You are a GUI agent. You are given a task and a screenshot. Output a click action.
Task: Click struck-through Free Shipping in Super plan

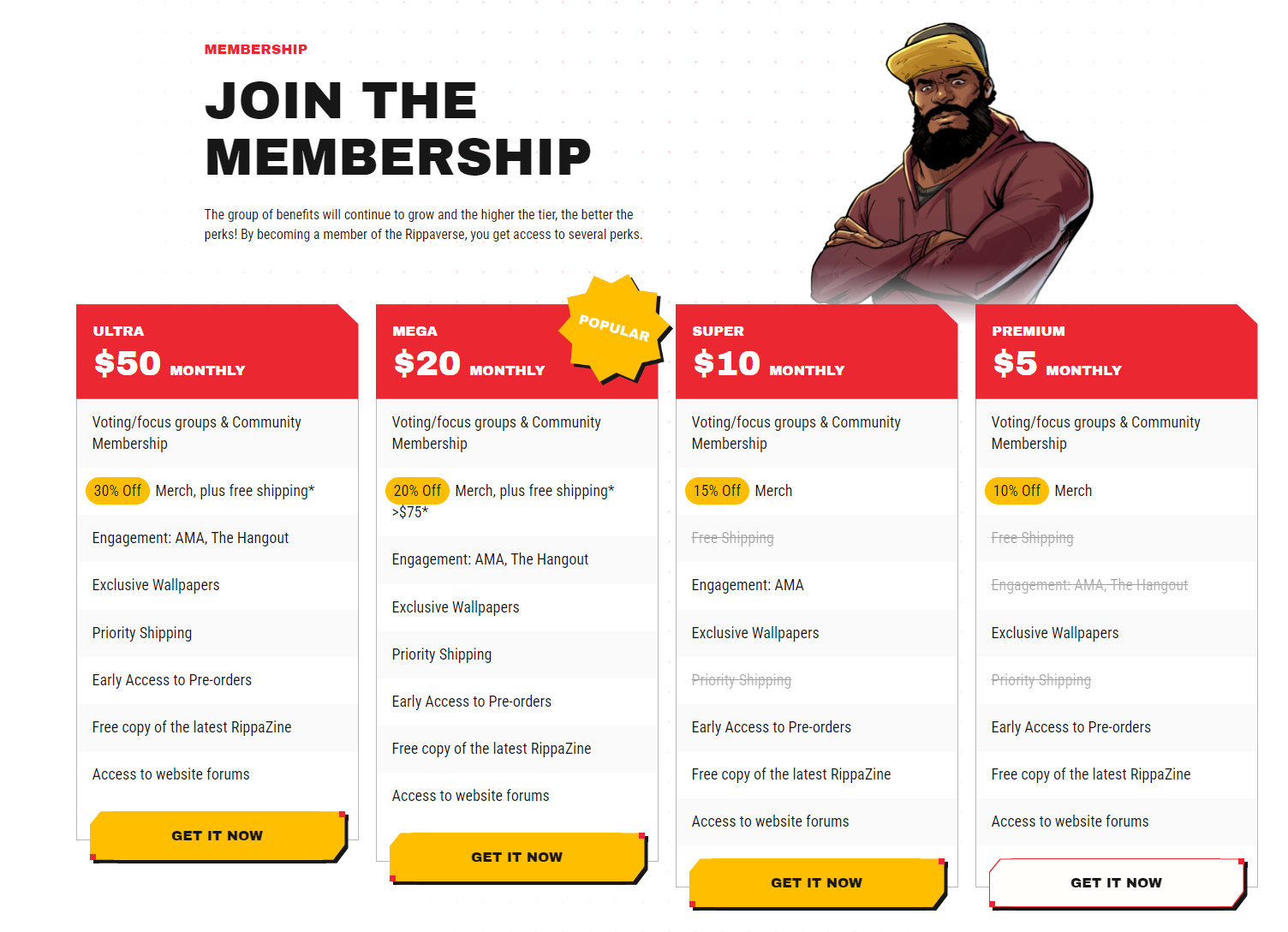click(732, 538)
